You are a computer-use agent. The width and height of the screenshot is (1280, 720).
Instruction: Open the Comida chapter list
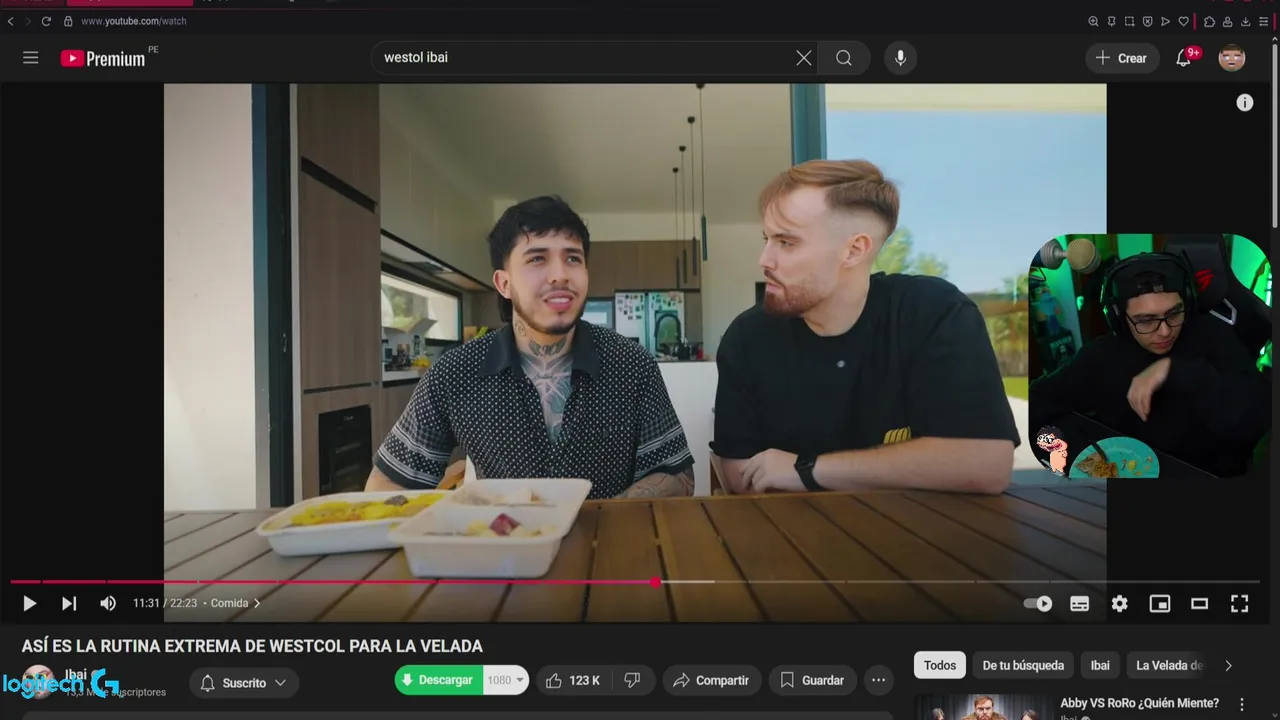(x=235, y=603)
